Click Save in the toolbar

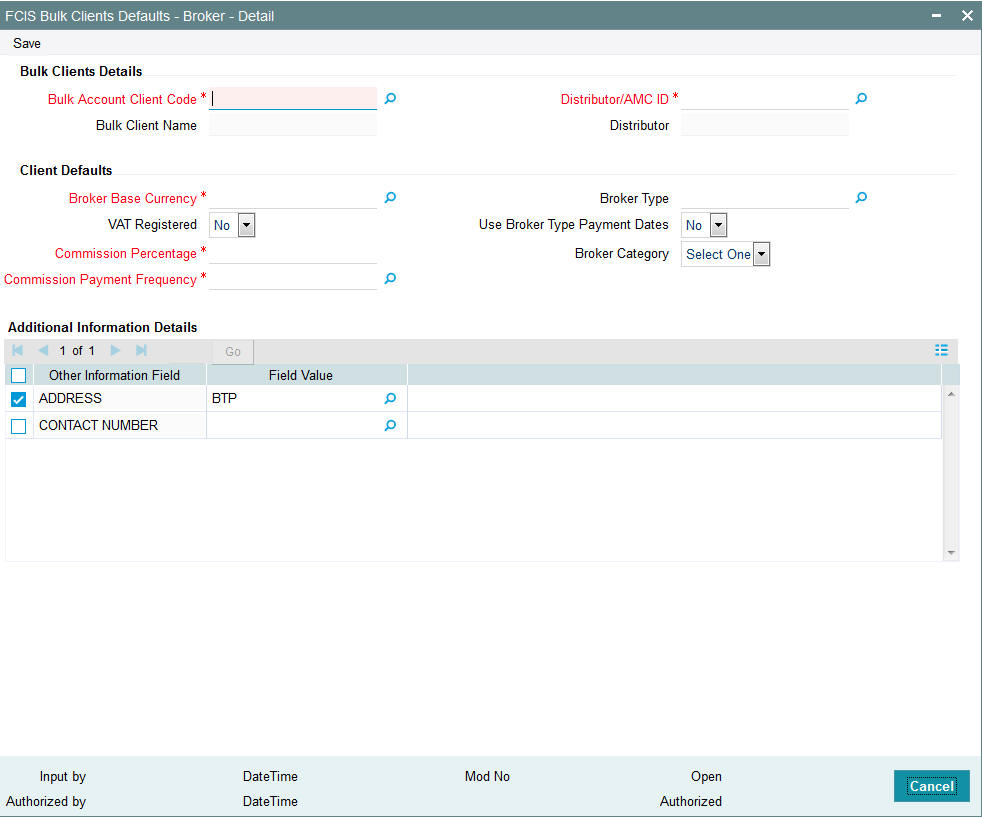(x=27, y=44)
